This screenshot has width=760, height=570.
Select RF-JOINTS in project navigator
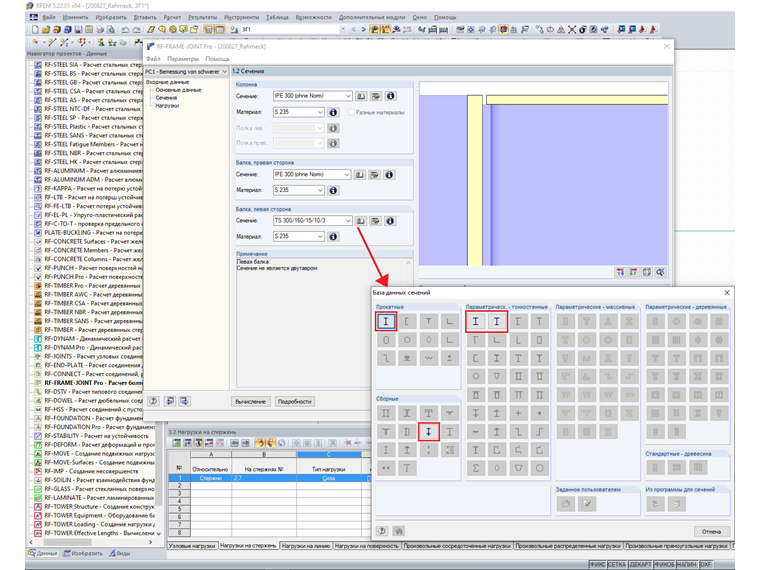tap(92, 356)
